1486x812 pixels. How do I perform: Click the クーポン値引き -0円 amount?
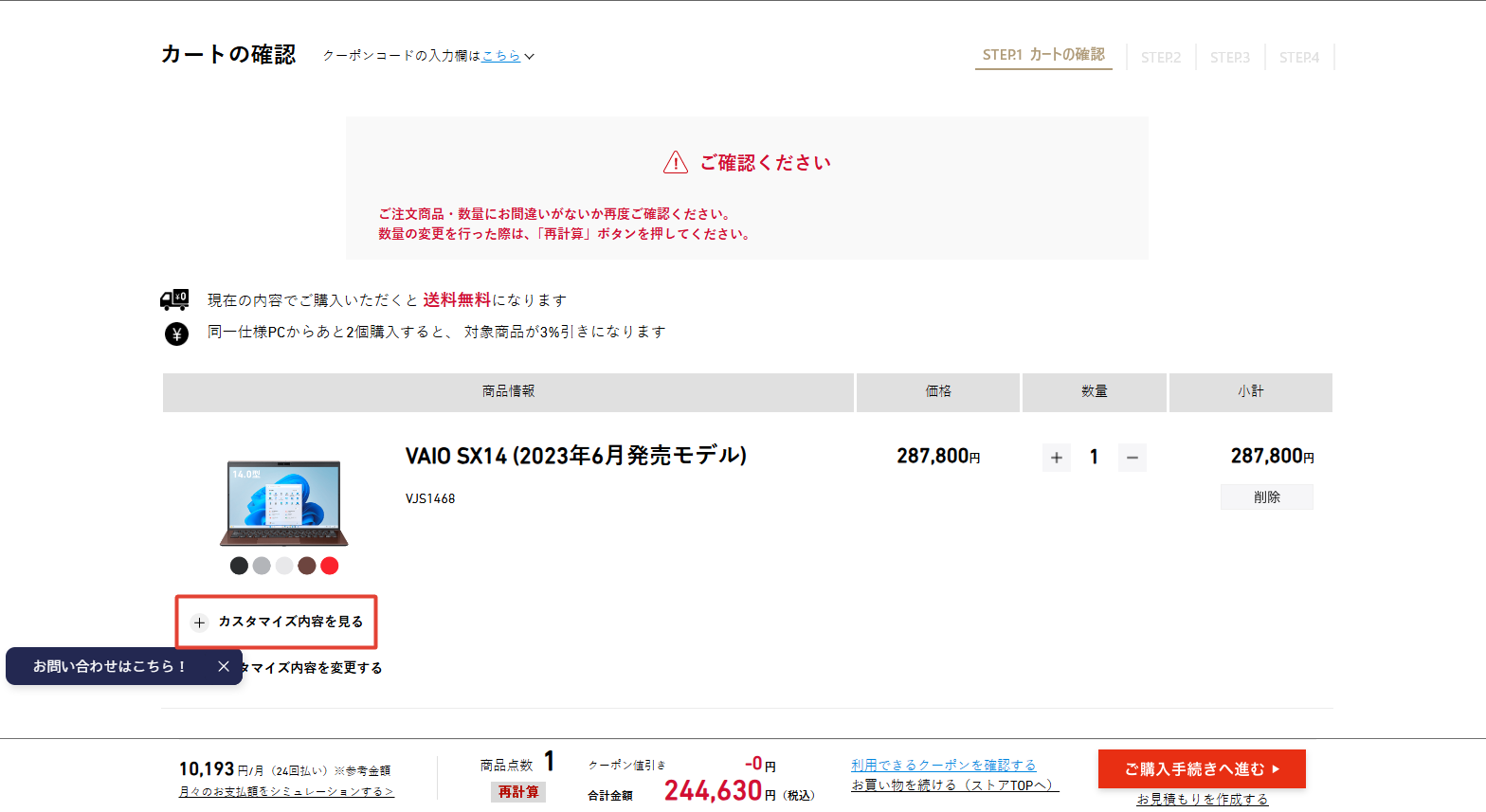[x=682, y=764]
